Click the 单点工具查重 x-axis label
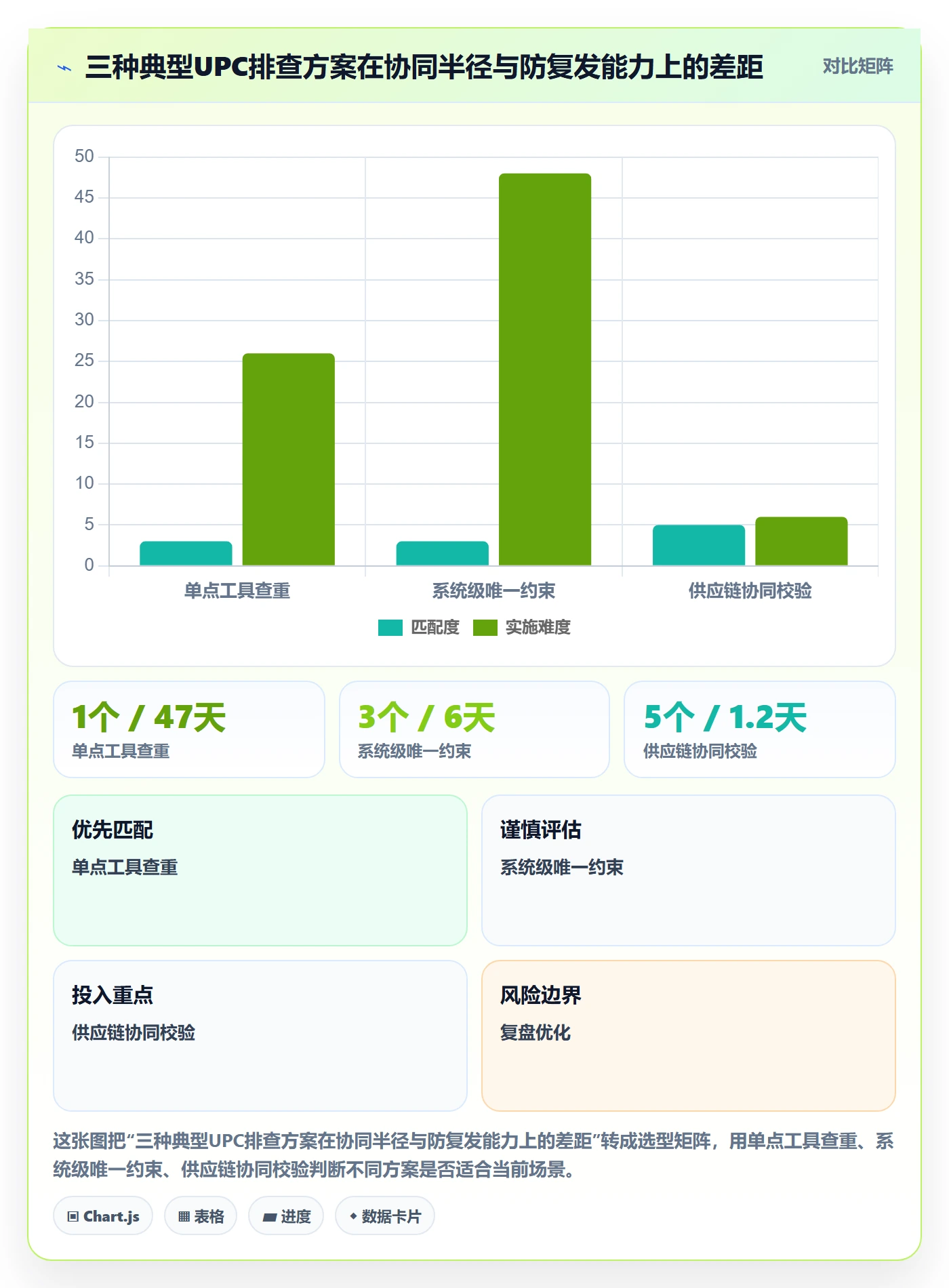The image size is (949, 1288). pos(237,591)
